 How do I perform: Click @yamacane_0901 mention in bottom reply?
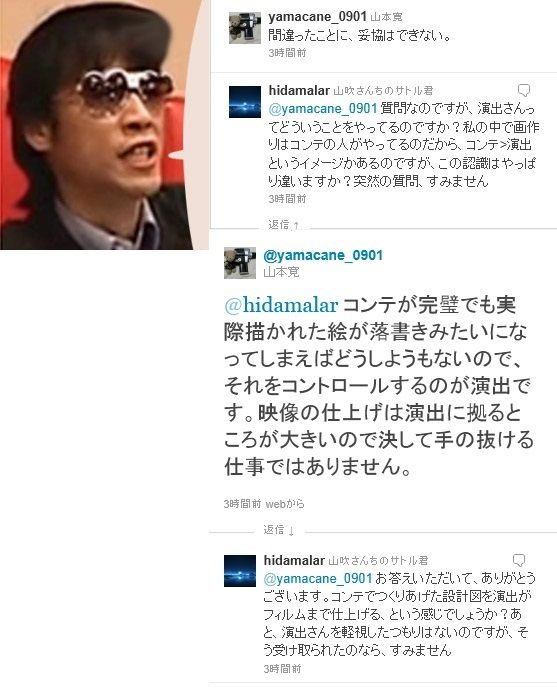318,578
